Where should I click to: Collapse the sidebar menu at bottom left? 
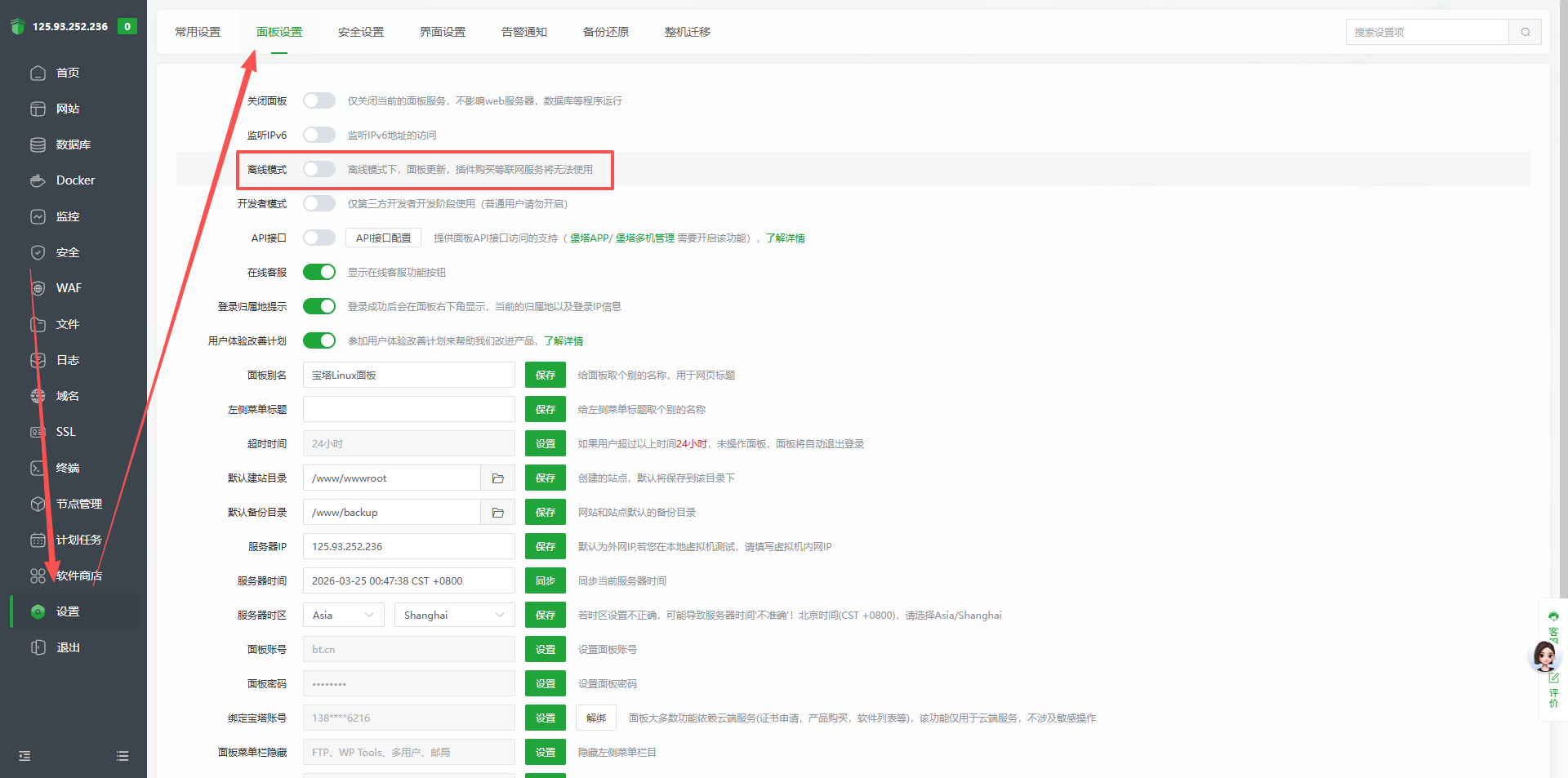pos(24,756)
